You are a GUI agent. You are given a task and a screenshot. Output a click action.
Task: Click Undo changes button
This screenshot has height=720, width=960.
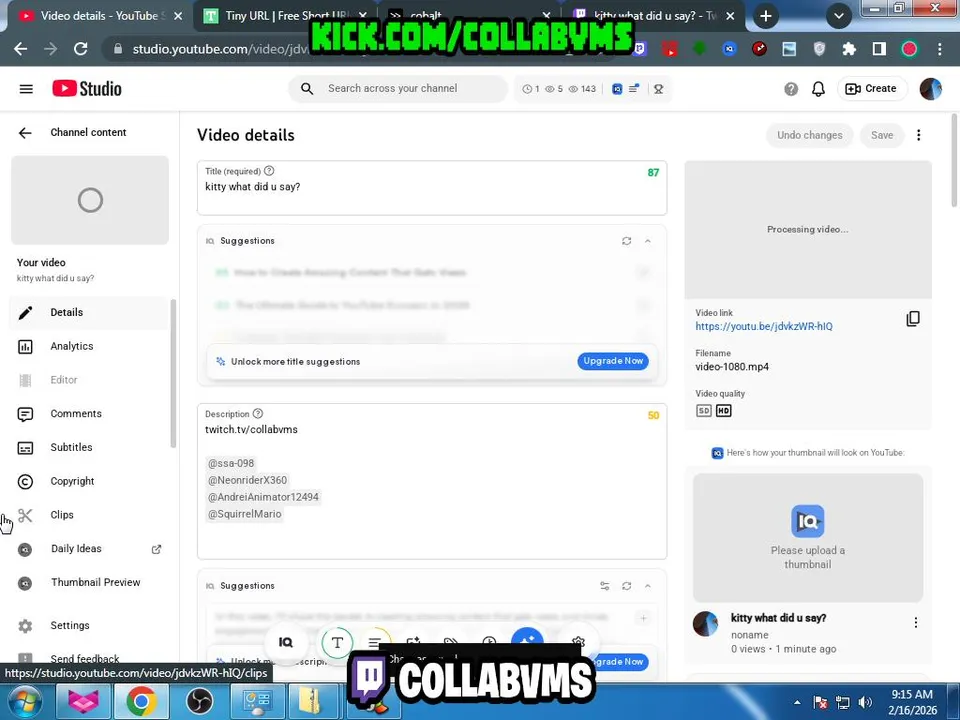point(809,135)
